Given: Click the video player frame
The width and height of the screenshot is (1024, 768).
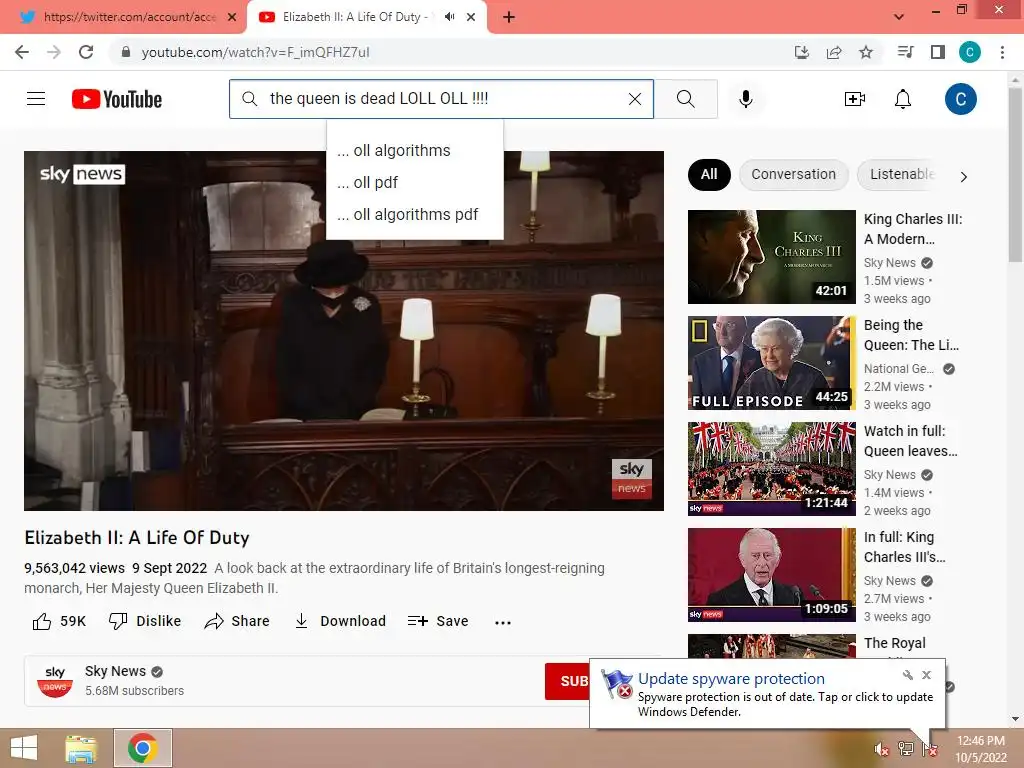Looking at the screenshot, I should 344,330.
